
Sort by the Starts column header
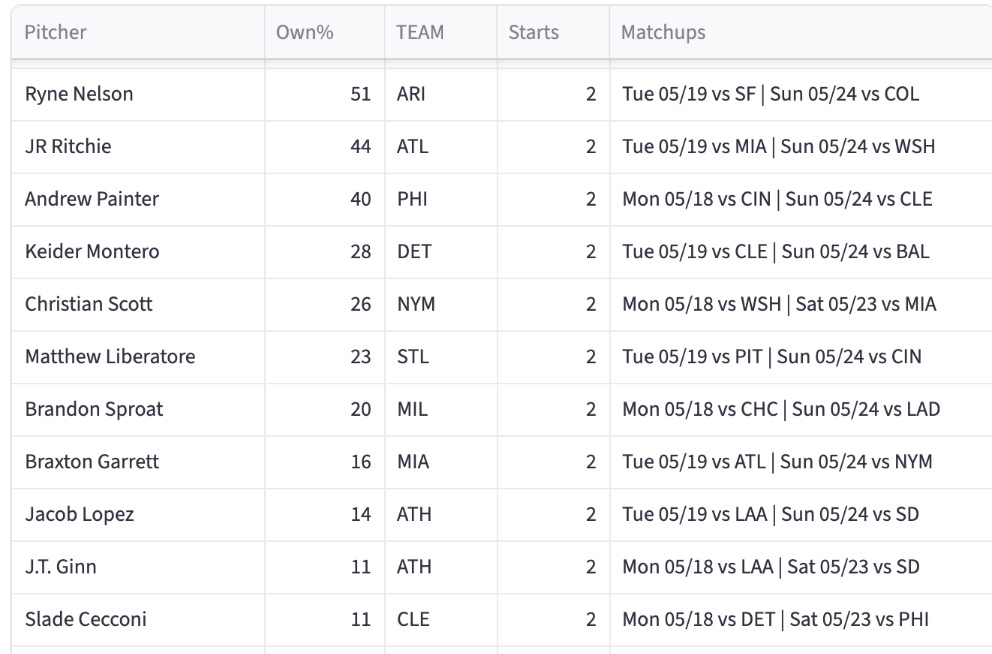(533, 32)
